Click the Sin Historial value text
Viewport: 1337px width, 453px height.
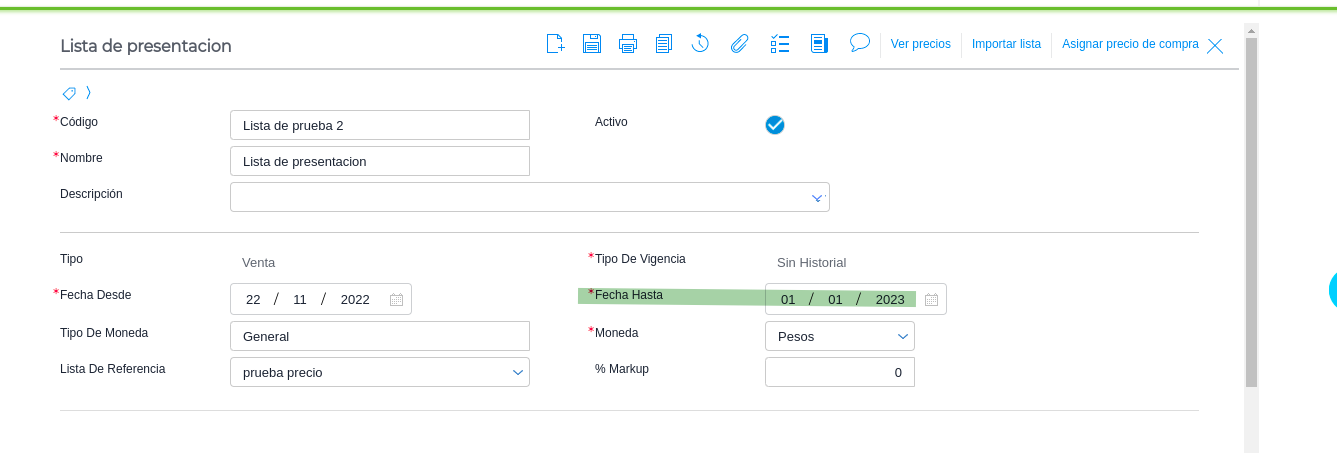pos(812,262)
